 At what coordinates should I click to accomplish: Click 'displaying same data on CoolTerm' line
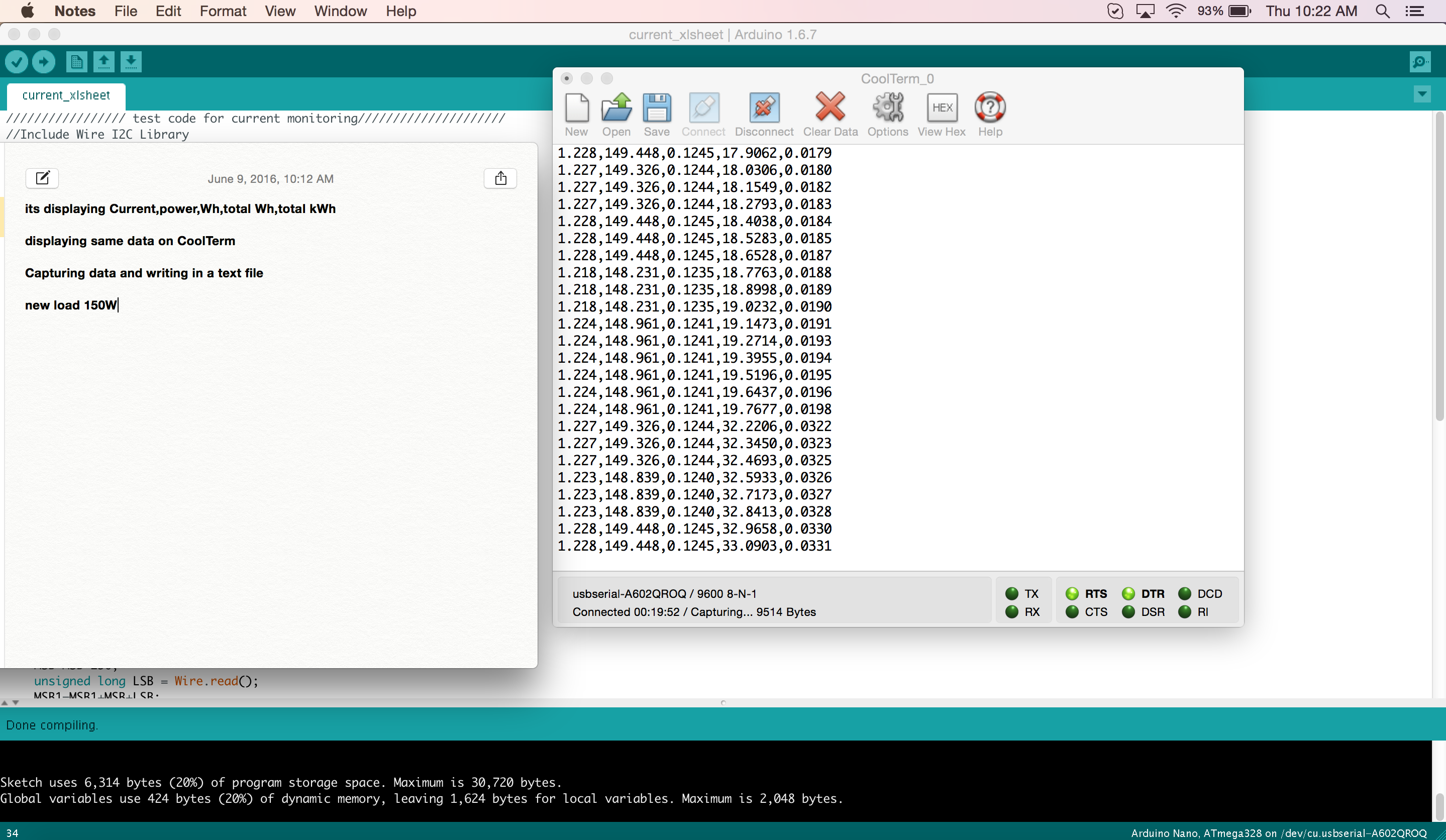click(x=130, y=241)
